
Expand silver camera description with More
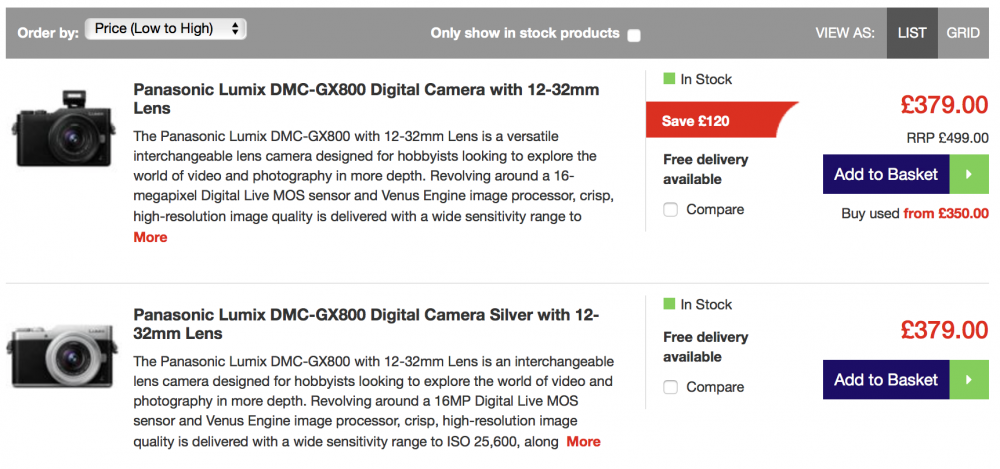click(583, 441)
